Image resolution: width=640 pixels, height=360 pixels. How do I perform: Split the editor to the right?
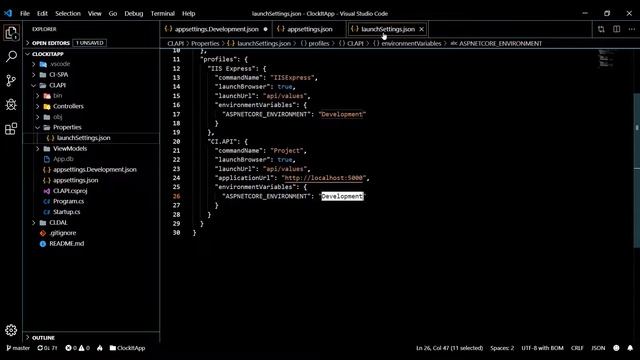click(616, 29)
